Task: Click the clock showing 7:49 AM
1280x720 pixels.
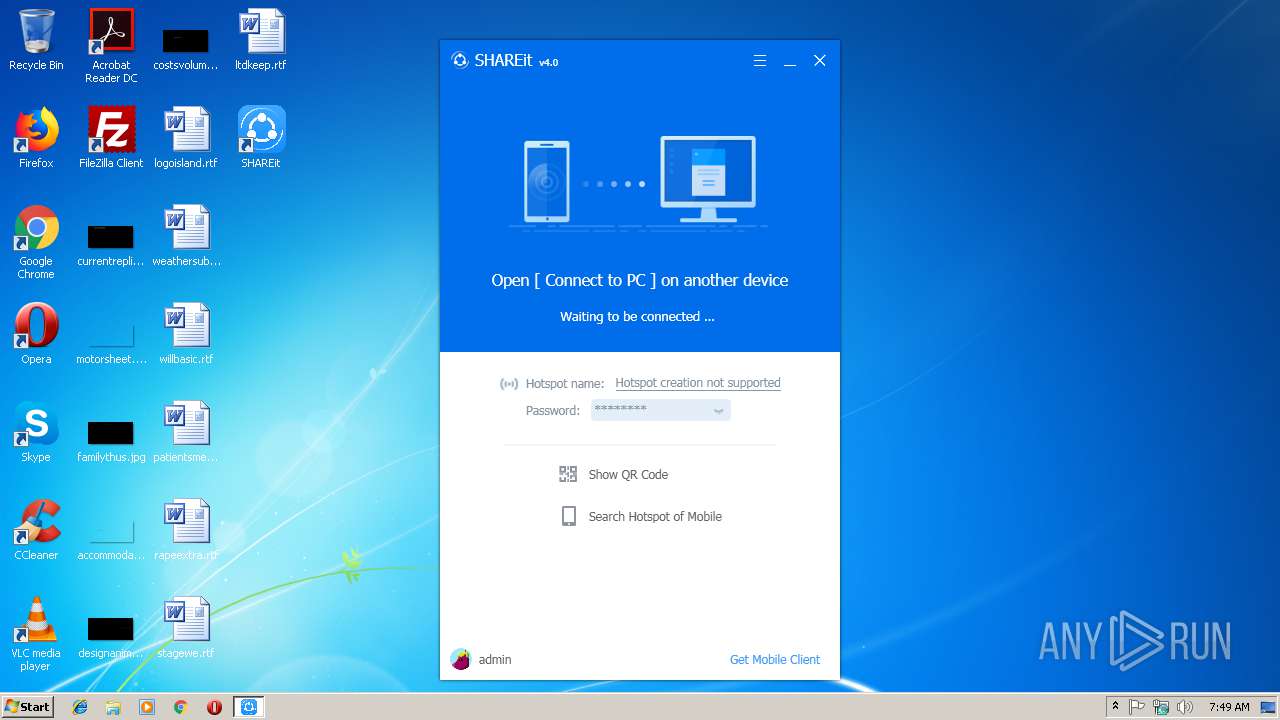Action: pos(1229,707)
